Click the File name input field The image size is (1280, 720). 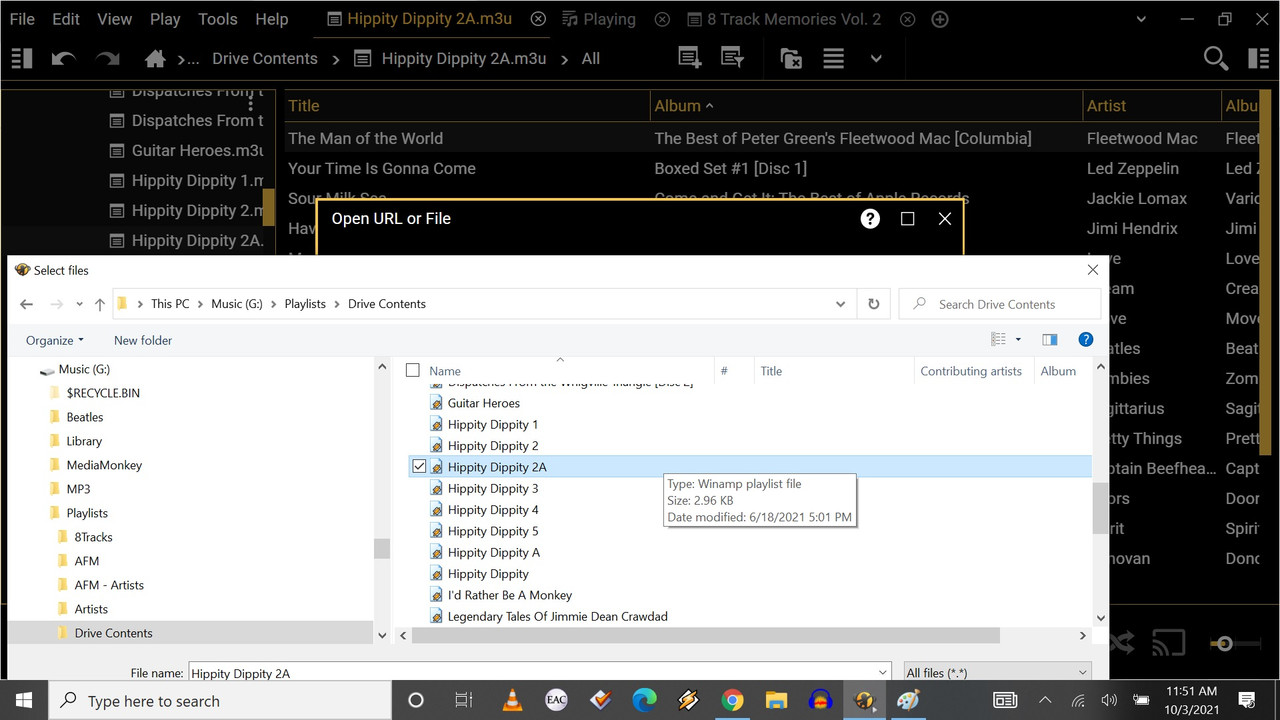538,673
